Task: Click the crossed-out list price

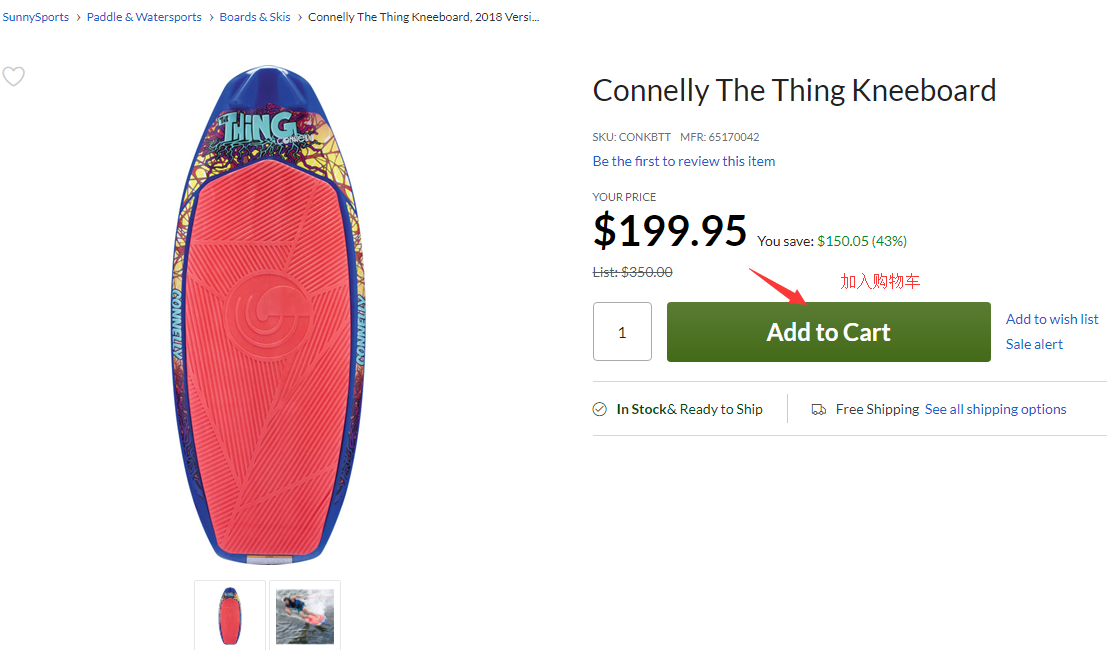Action: (x=632, y=272)
